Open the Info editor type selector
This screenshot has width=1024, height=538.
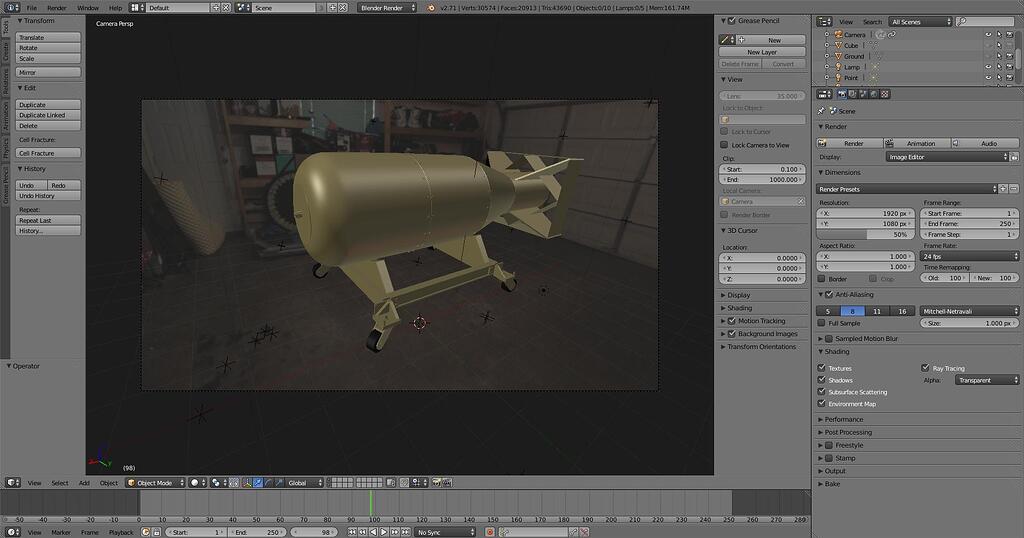click(12, 8)
